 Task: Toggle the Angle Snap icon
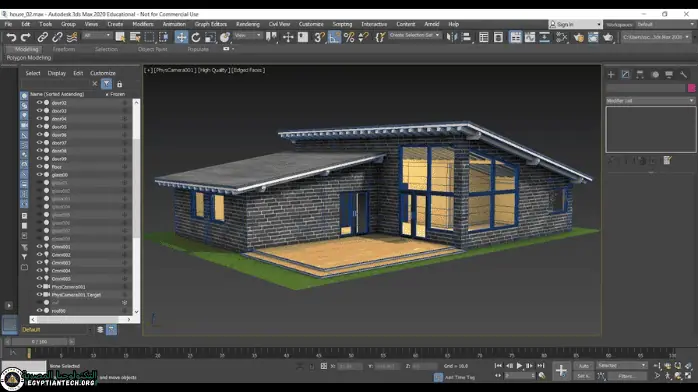tap(334, 37)
